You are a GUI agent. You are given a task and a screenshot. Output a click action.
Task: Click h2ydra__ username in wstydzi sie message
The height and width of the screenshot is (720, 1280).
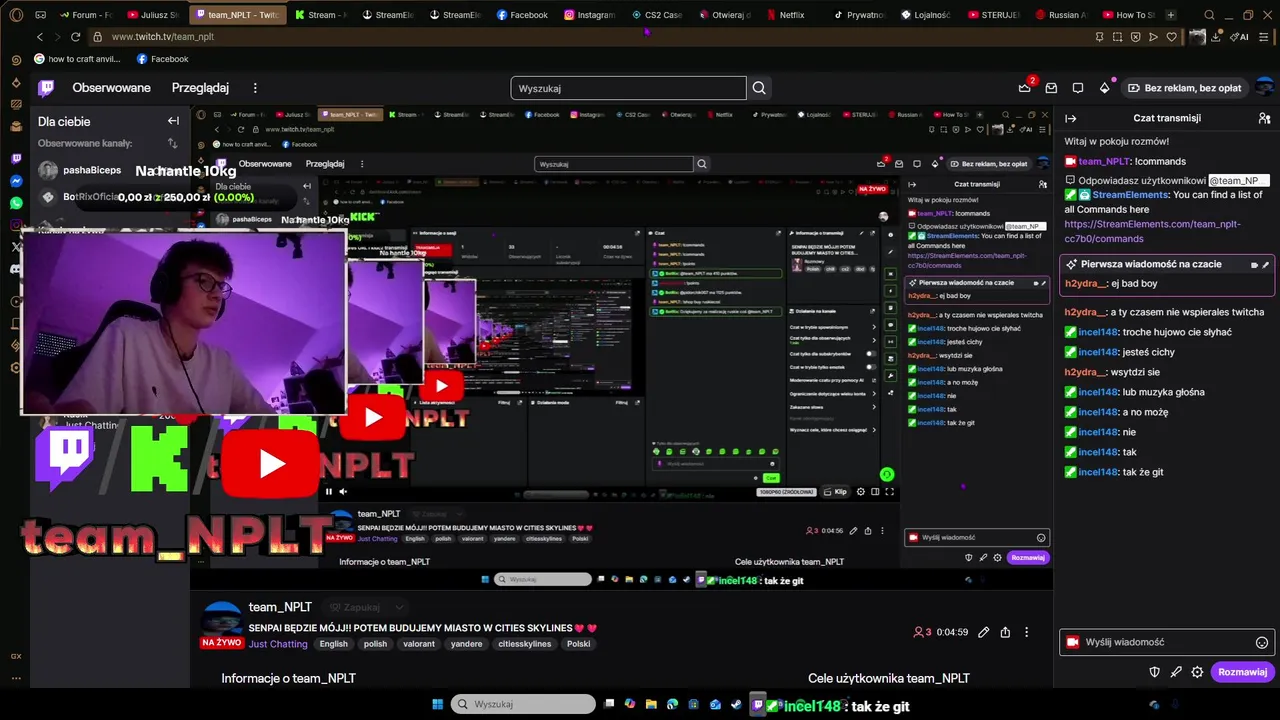[1086, 372]
